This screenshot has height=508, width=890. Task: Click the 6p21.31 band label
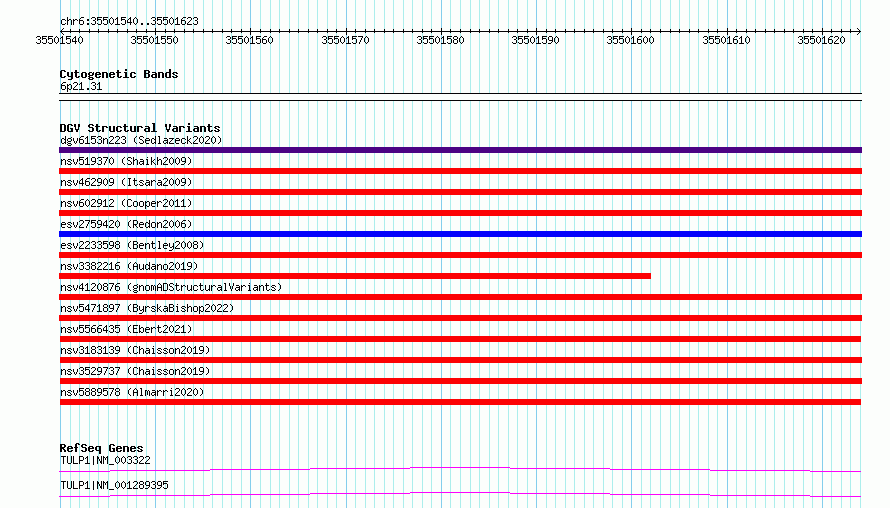[81, 86]
